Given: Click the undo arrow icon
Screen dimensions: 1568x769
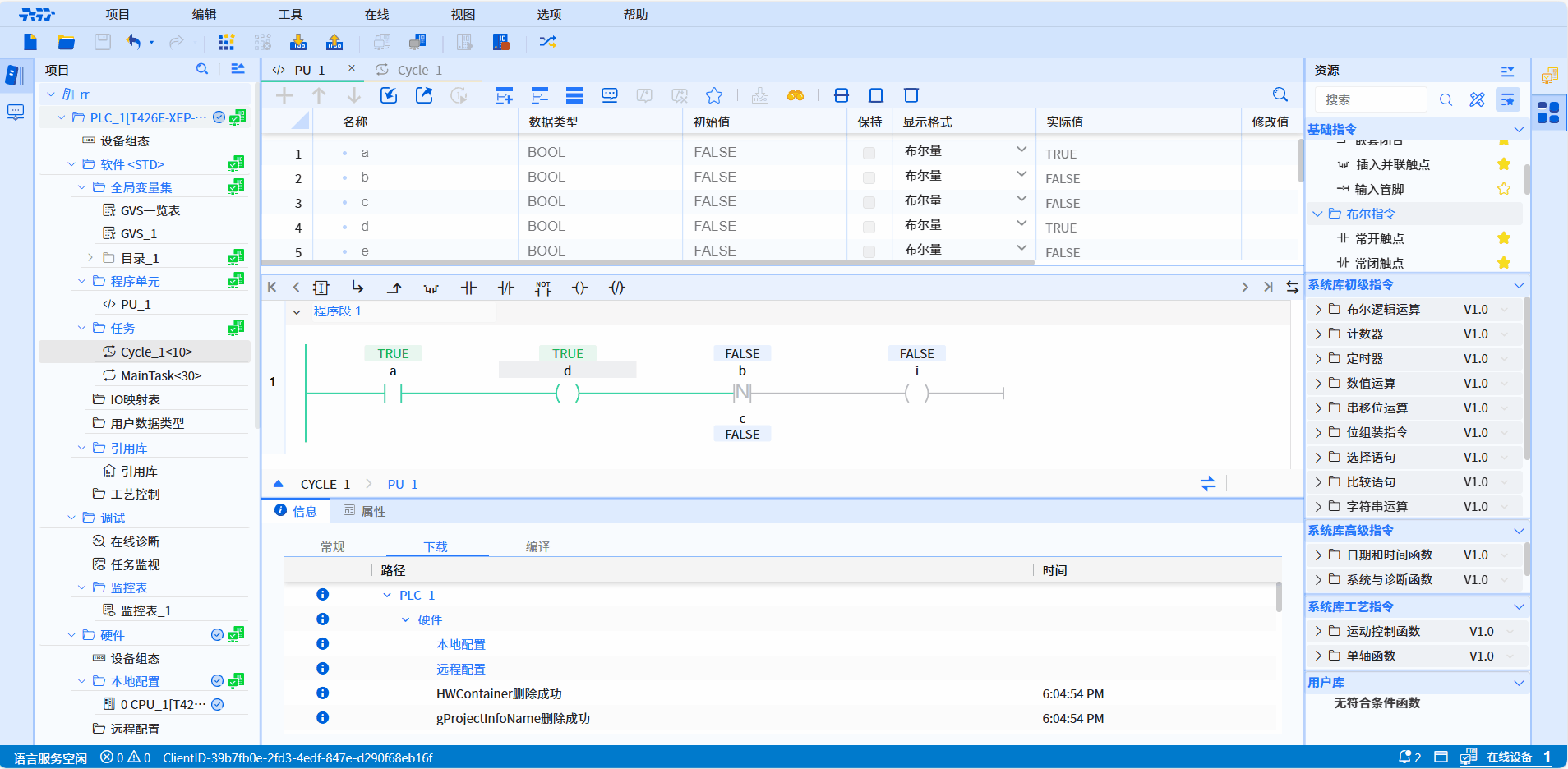Looking at the screenshot, I should click(133, 42).
